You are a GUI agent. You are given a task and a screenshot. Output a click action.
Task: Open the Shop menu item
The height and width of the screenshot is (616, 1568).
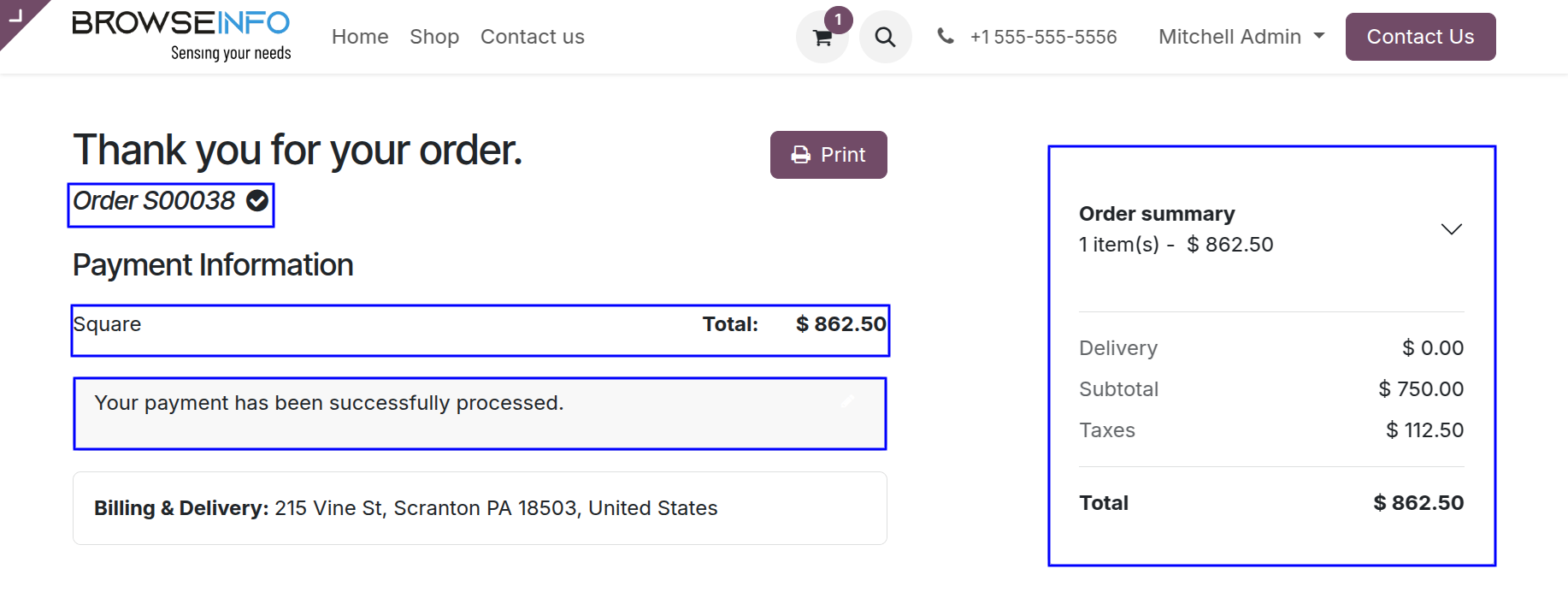[x=434, y=37]
